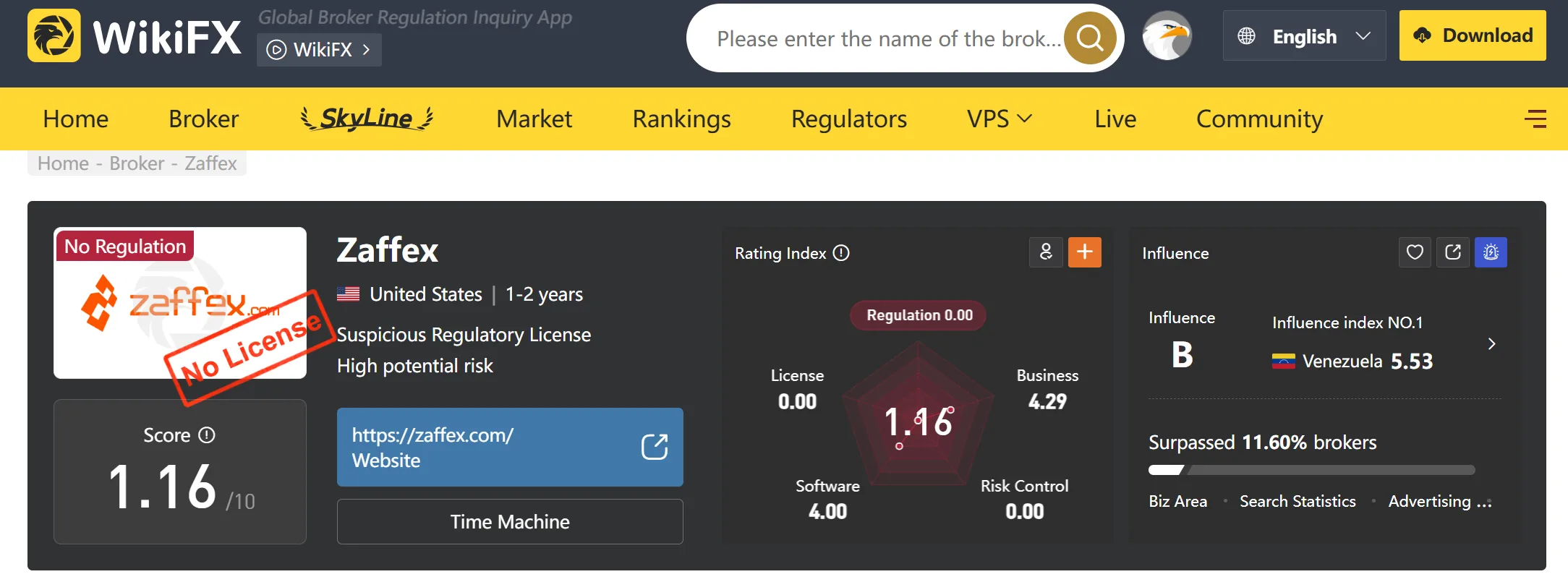Screen dimensions: 1568x582
Task: Click the Surpassed brokers progress bar
Action: click(1312, 470)
